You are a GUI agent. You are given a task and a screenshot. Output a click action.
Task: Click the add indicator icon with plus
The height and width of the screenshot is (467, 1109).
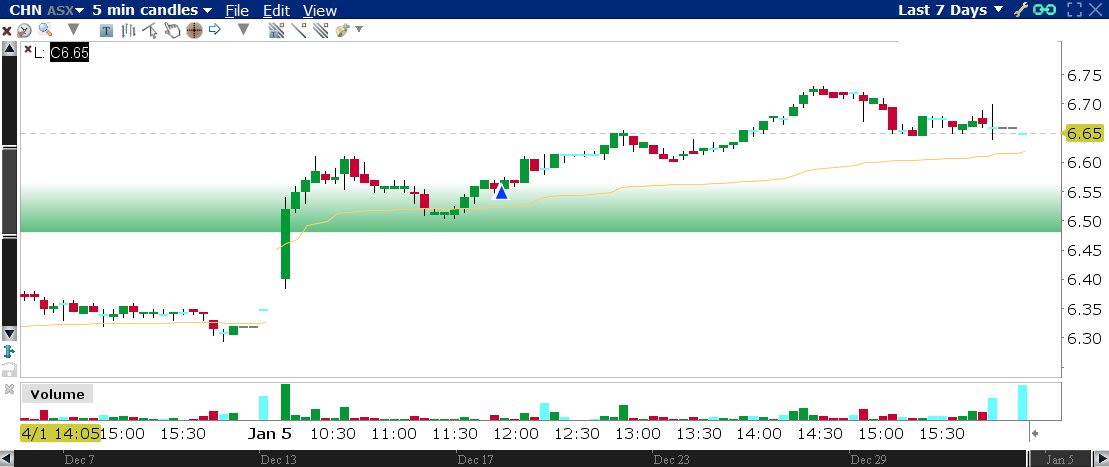[x=343, y=30]
